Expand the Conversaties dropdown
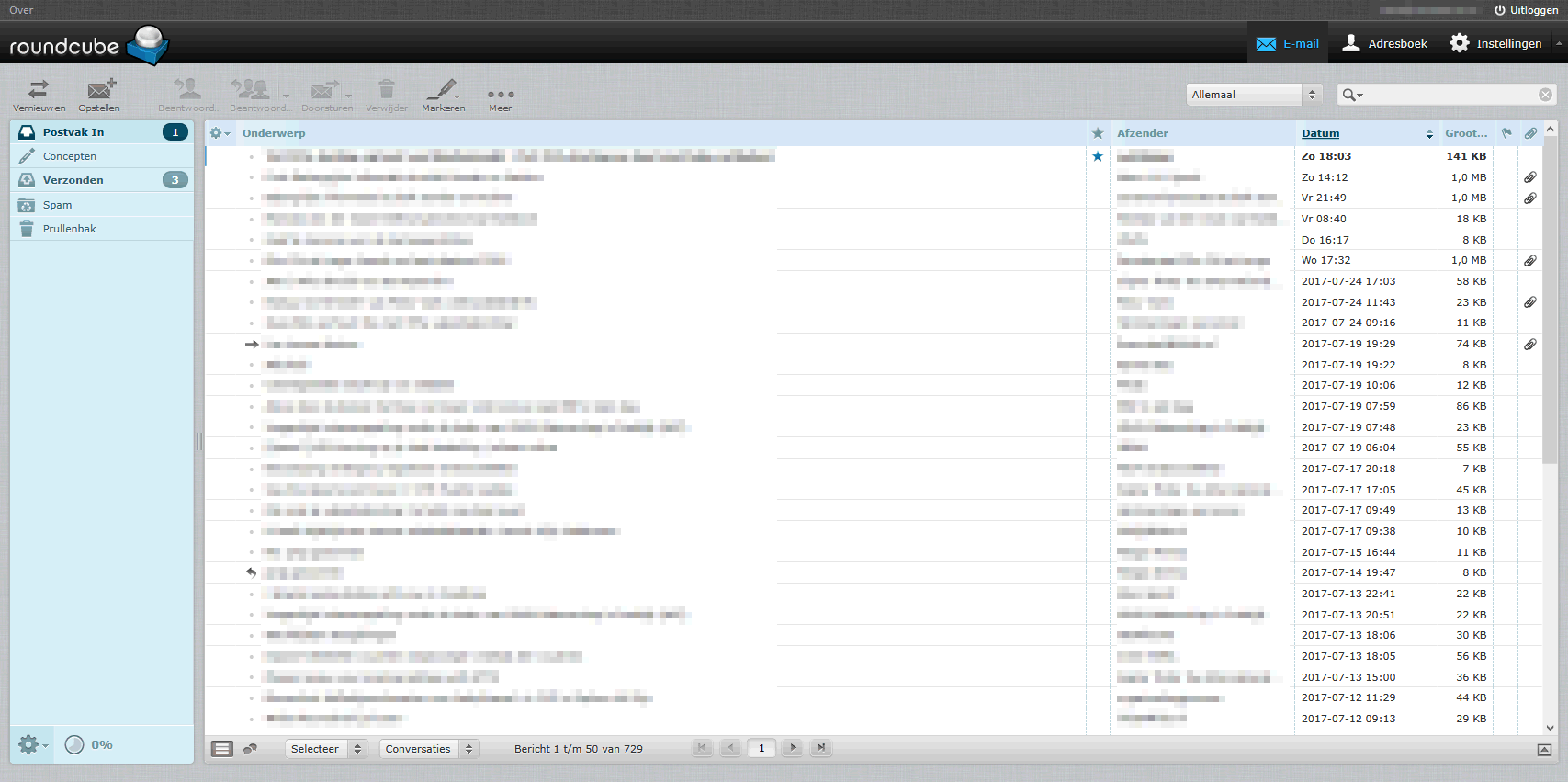Image resolution: width=1568 pixels, height=782 pixels. click(x=429, y=749)
